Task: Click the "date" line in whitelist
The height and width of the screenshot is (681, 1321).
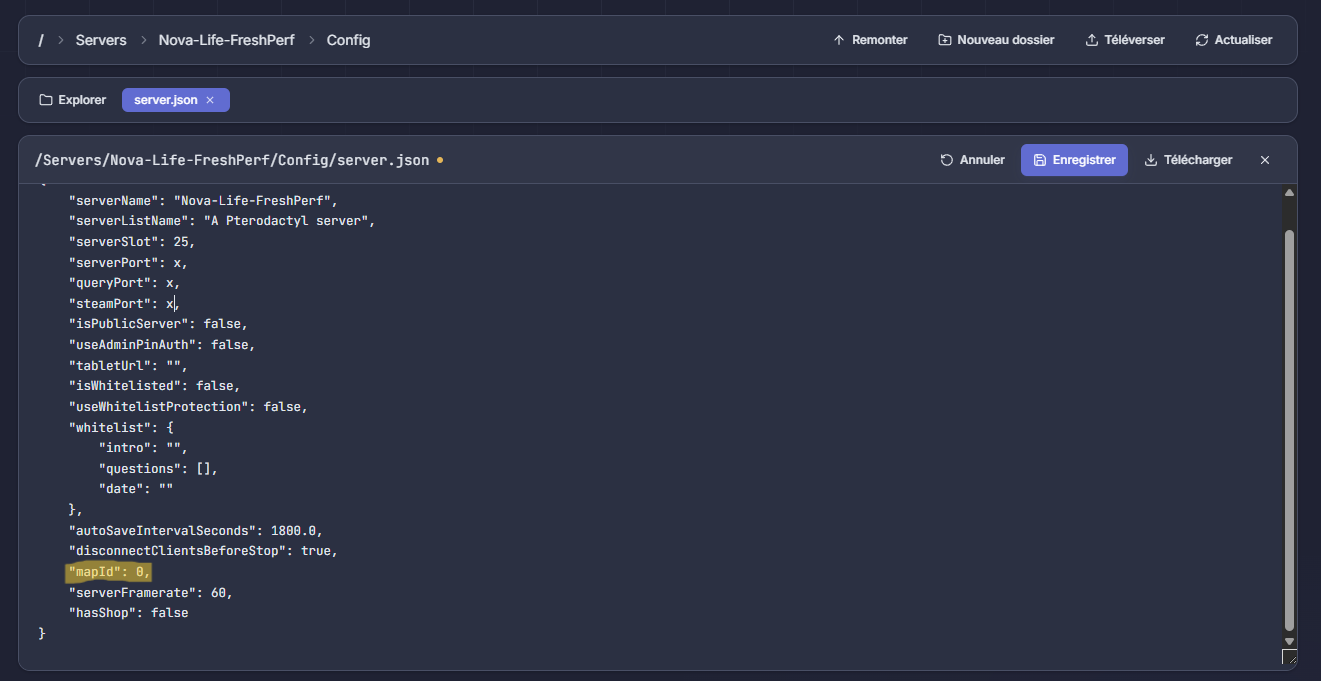Action: 136,489
